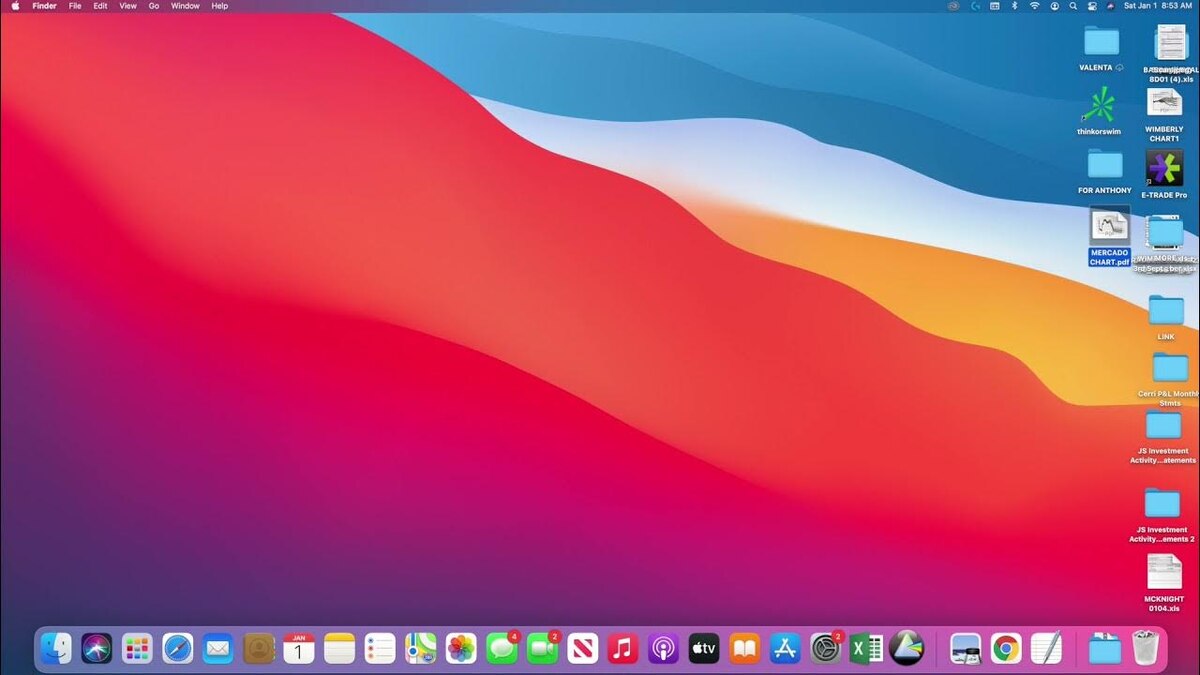1200x675 pixels.
Task: Open Messages with 4 unread badge
Action: click(502, 649)
